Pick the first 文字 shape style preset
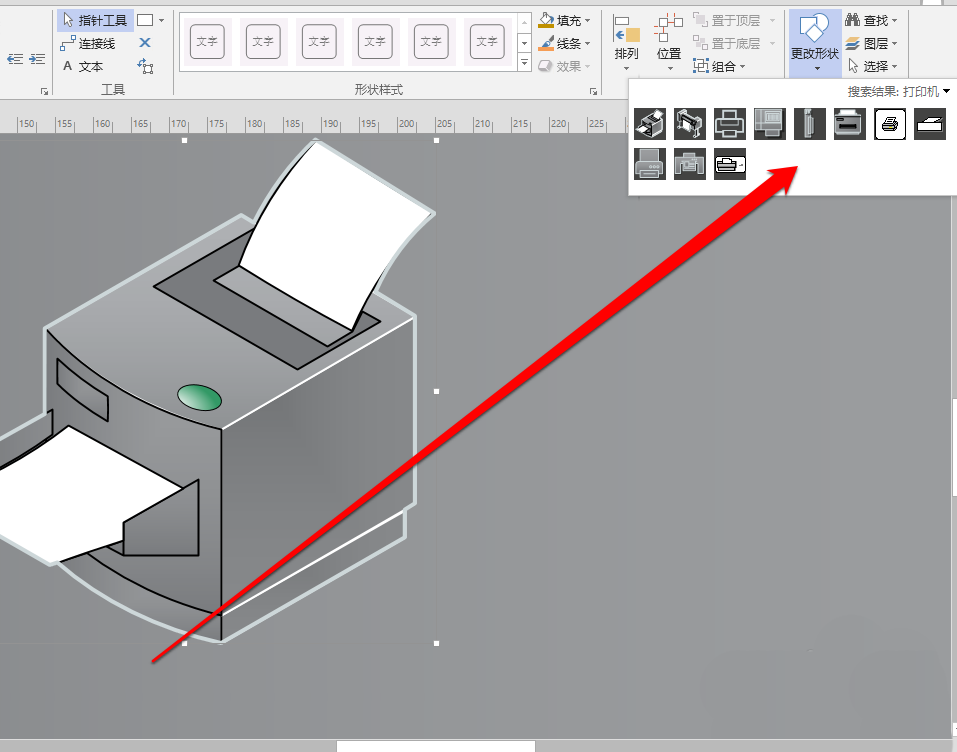The image size is (957, 752). pyautogui.click(x=207, y=43)
